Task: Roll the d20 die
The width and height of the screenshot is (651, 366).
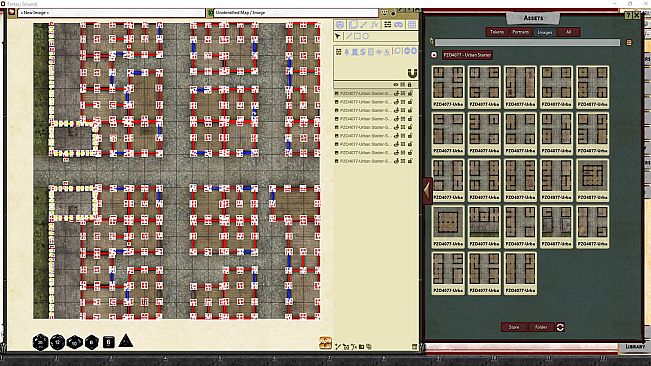Action: [x=40, y=342]
